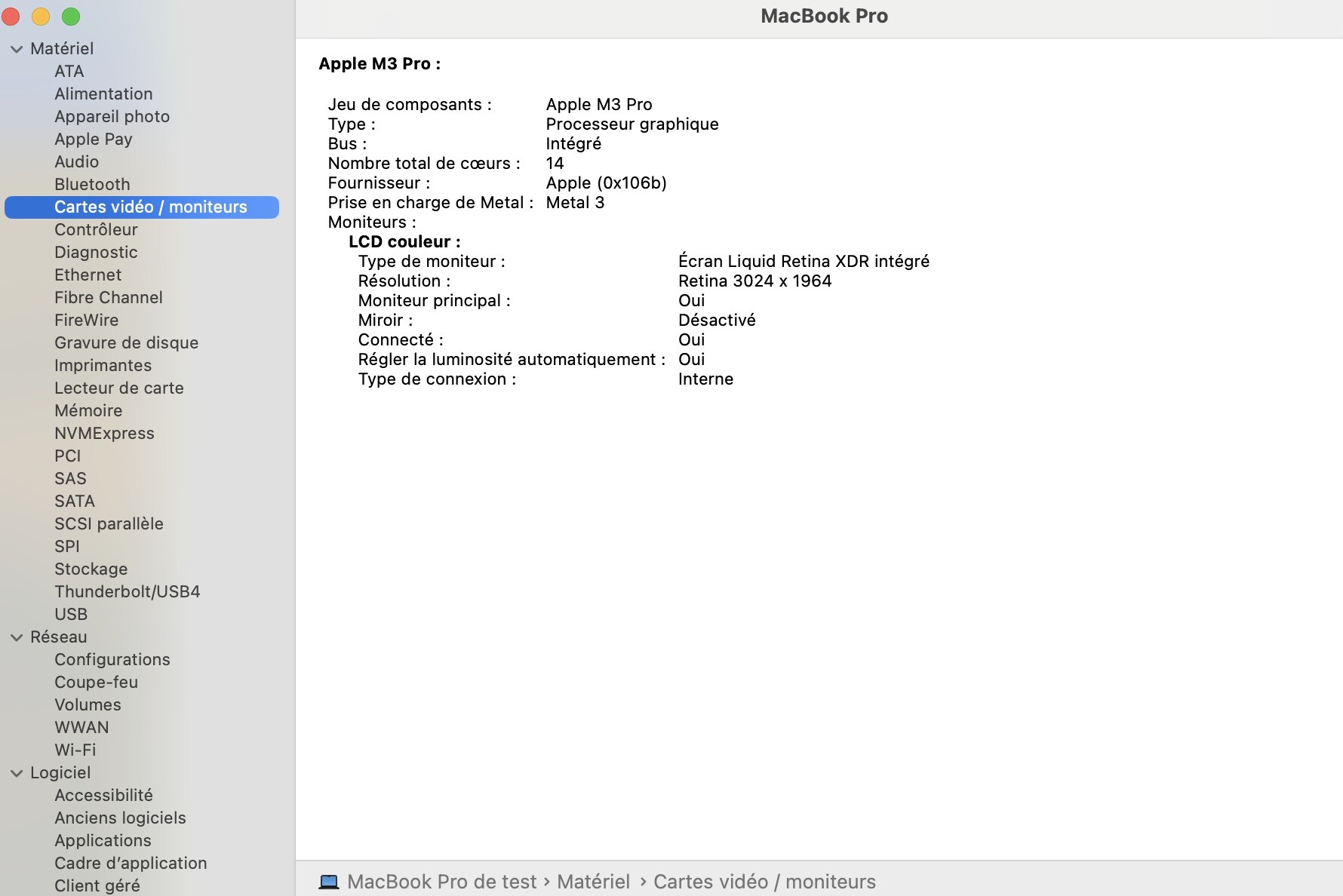Viewport: 1343px width, 896px height.
Task: Select the Cartes vidéo / moniteurs entry
Action: tap(150, 207)
